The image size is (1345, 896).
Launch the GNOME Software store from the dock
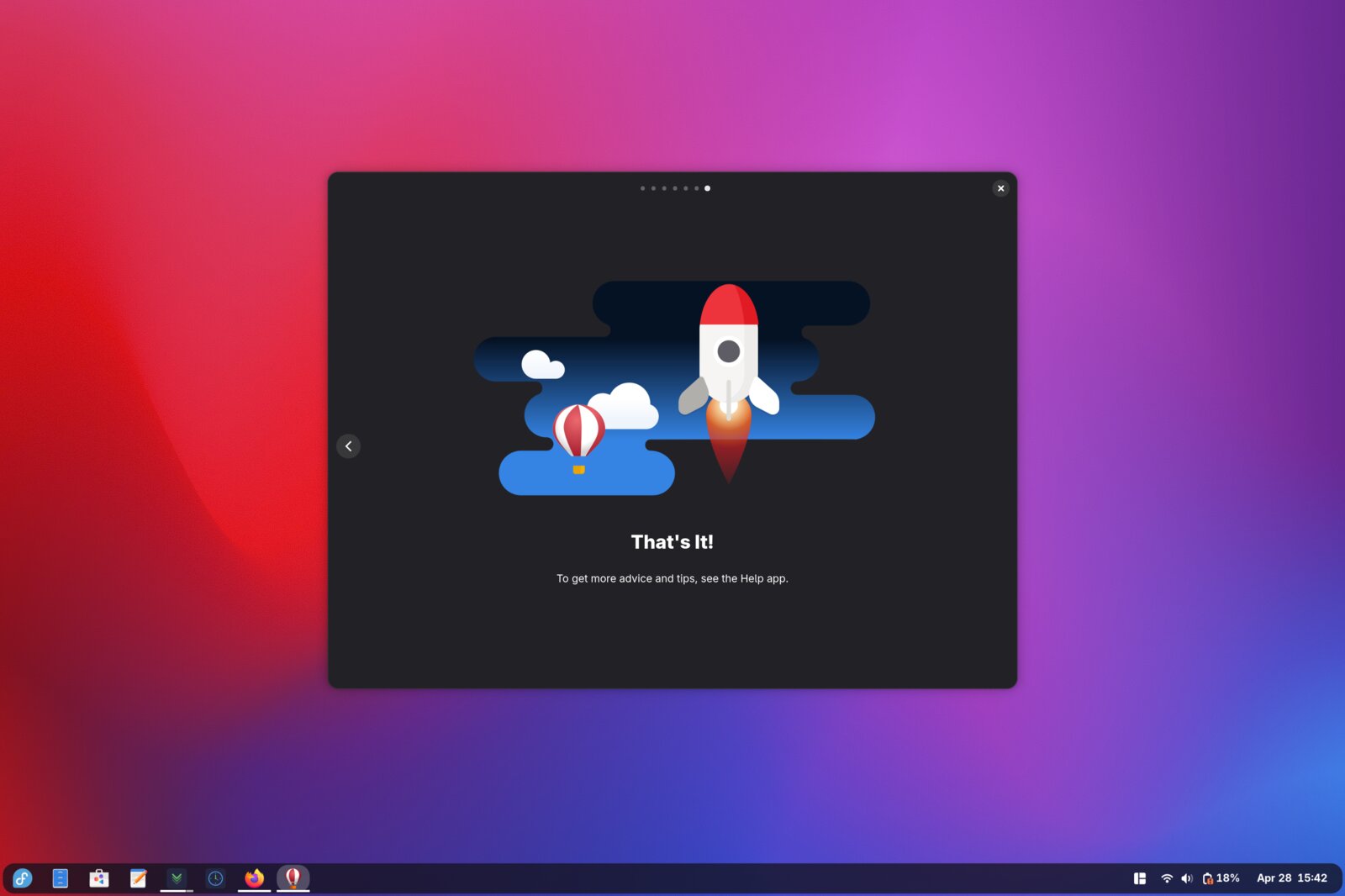click(99, 878)
